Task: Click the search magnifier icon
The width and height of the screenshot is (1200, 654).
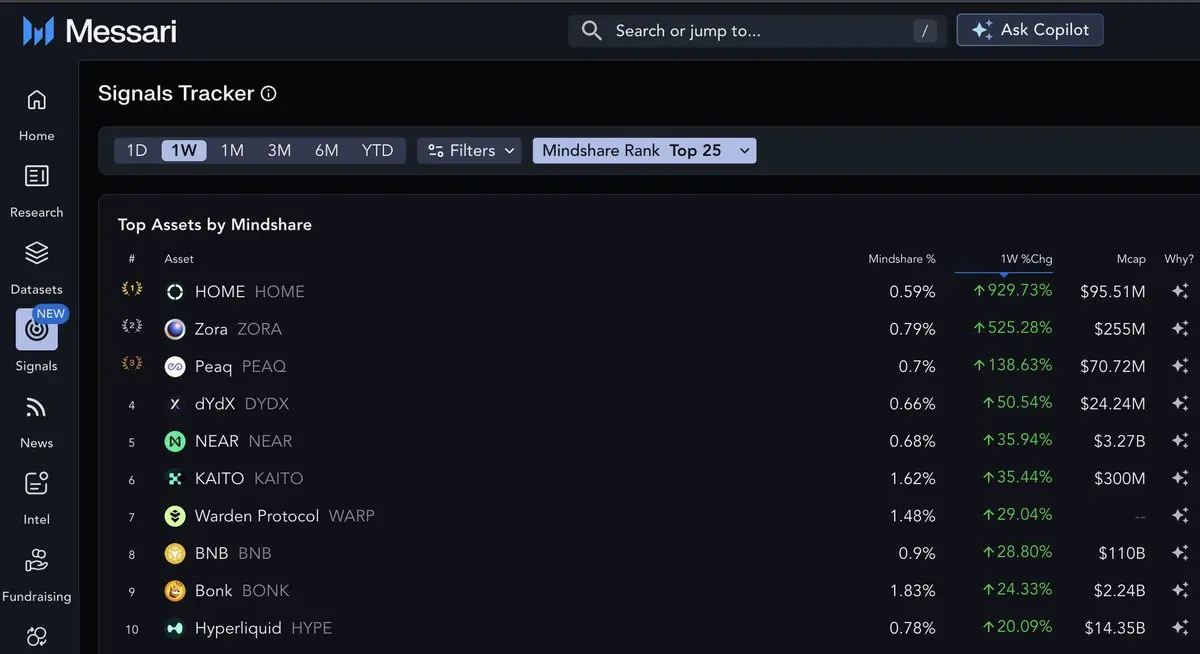Action: click(591, 31)
